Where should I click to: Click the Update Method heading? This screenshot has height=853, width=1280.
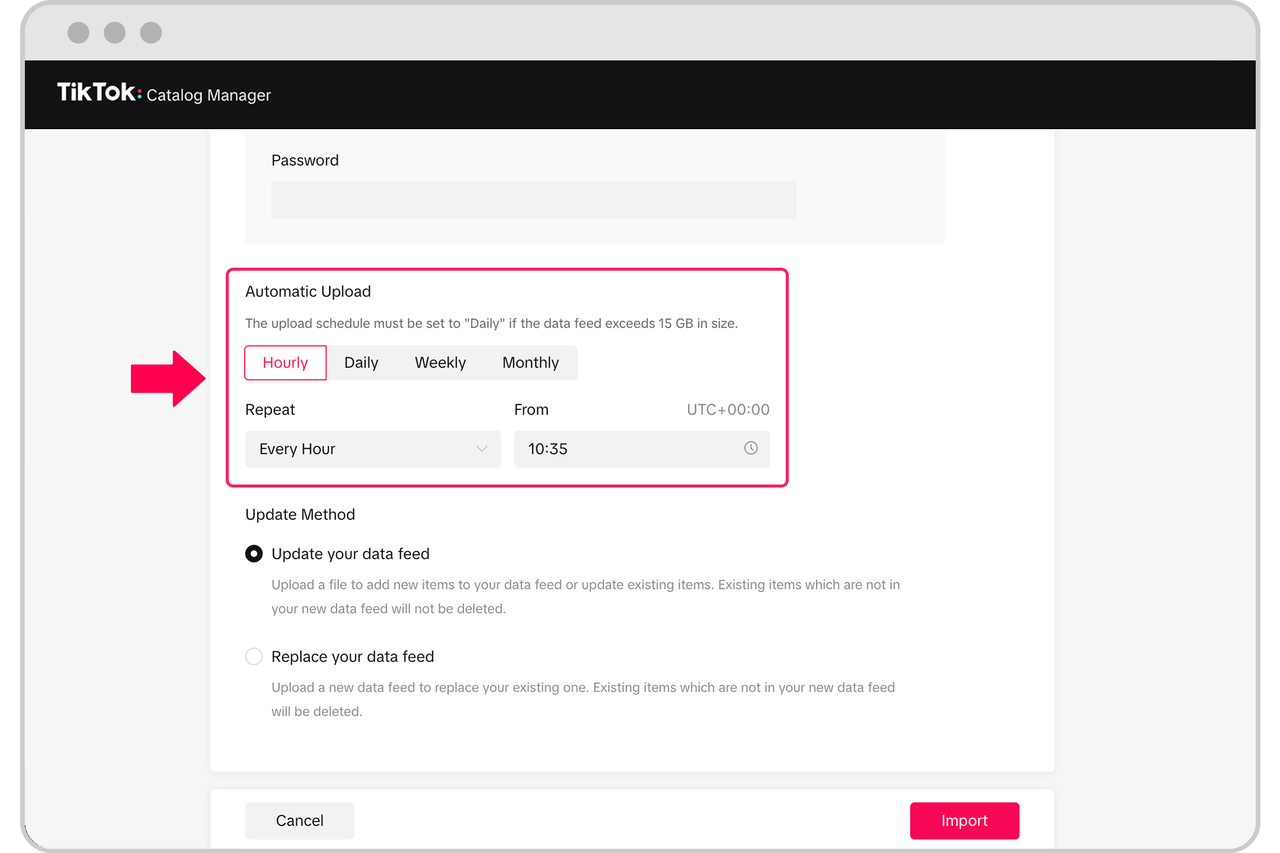300,515
